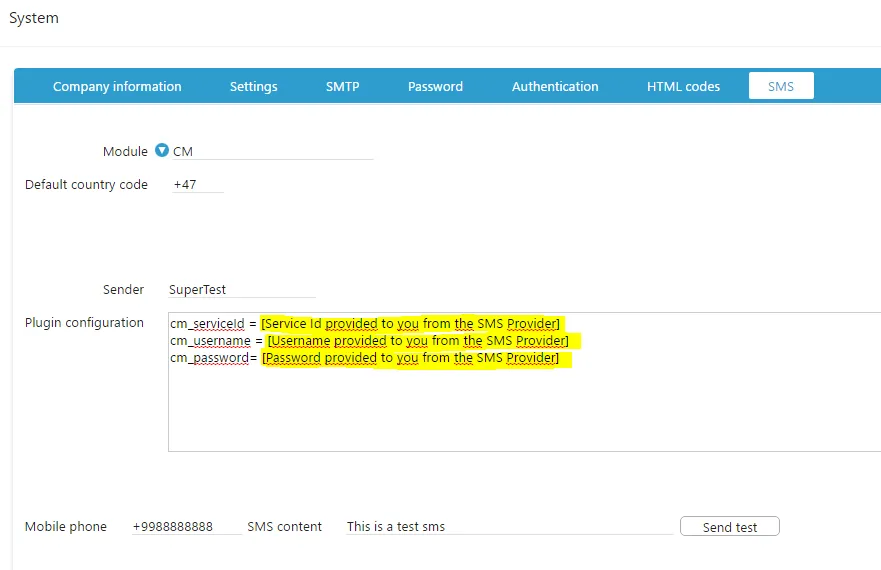Viewport: 881px width, 570px height.
Task: Click the cm_password configuration line
Action: (x=365, y=358)
